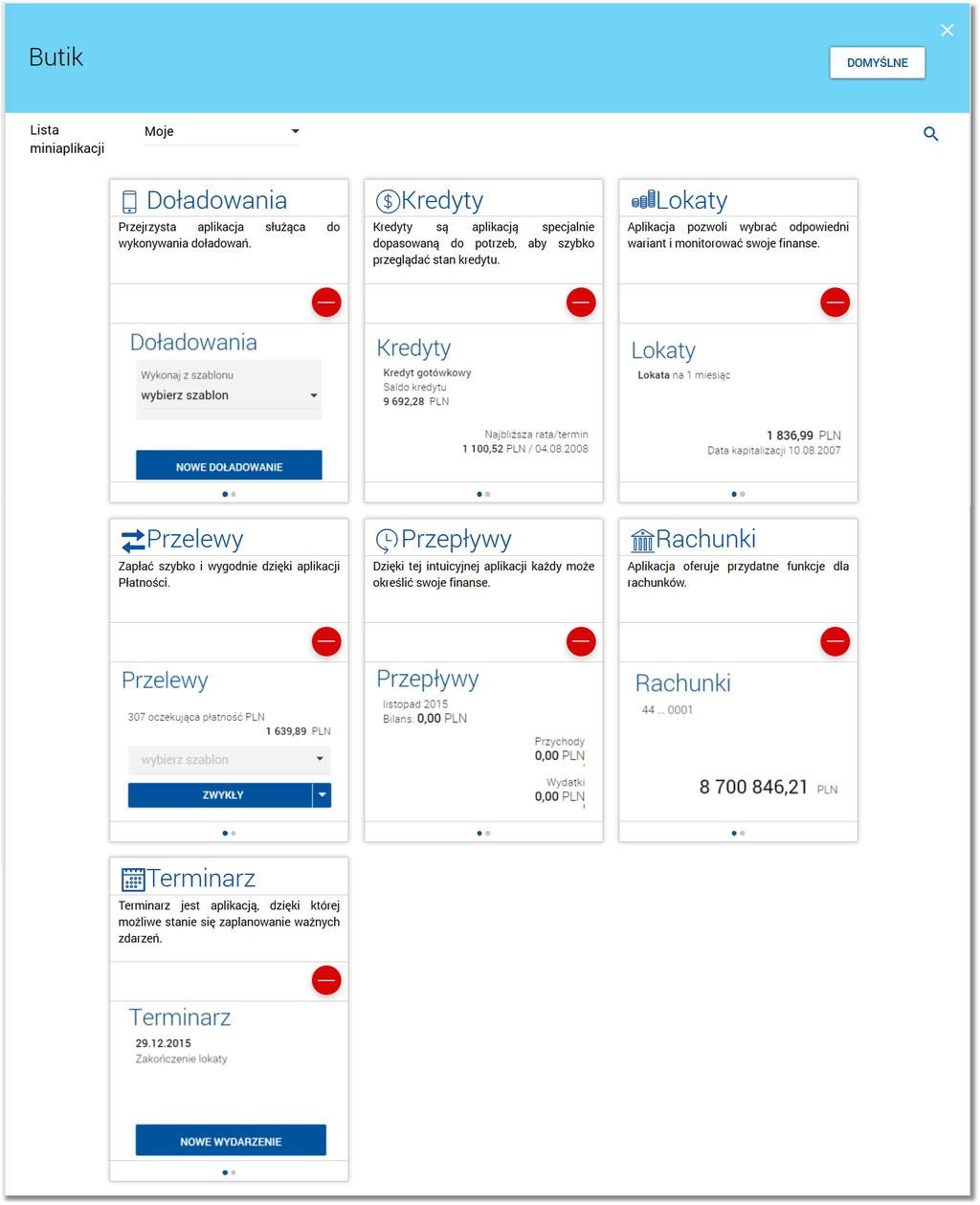
Task: Select the second page dot in Przelewy card
Action: 234,834
